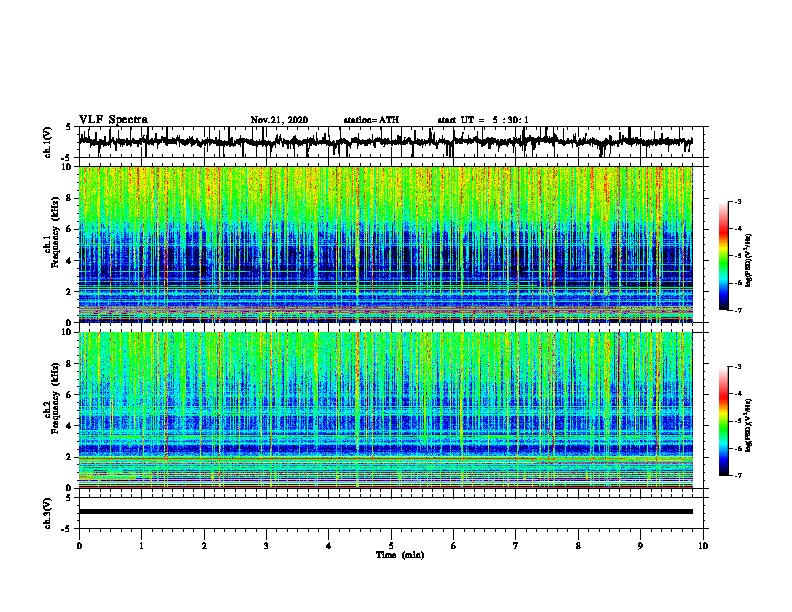Click the ch.1 voltage waveform trace
792x612 pixels.
click(x=385, y=142)
